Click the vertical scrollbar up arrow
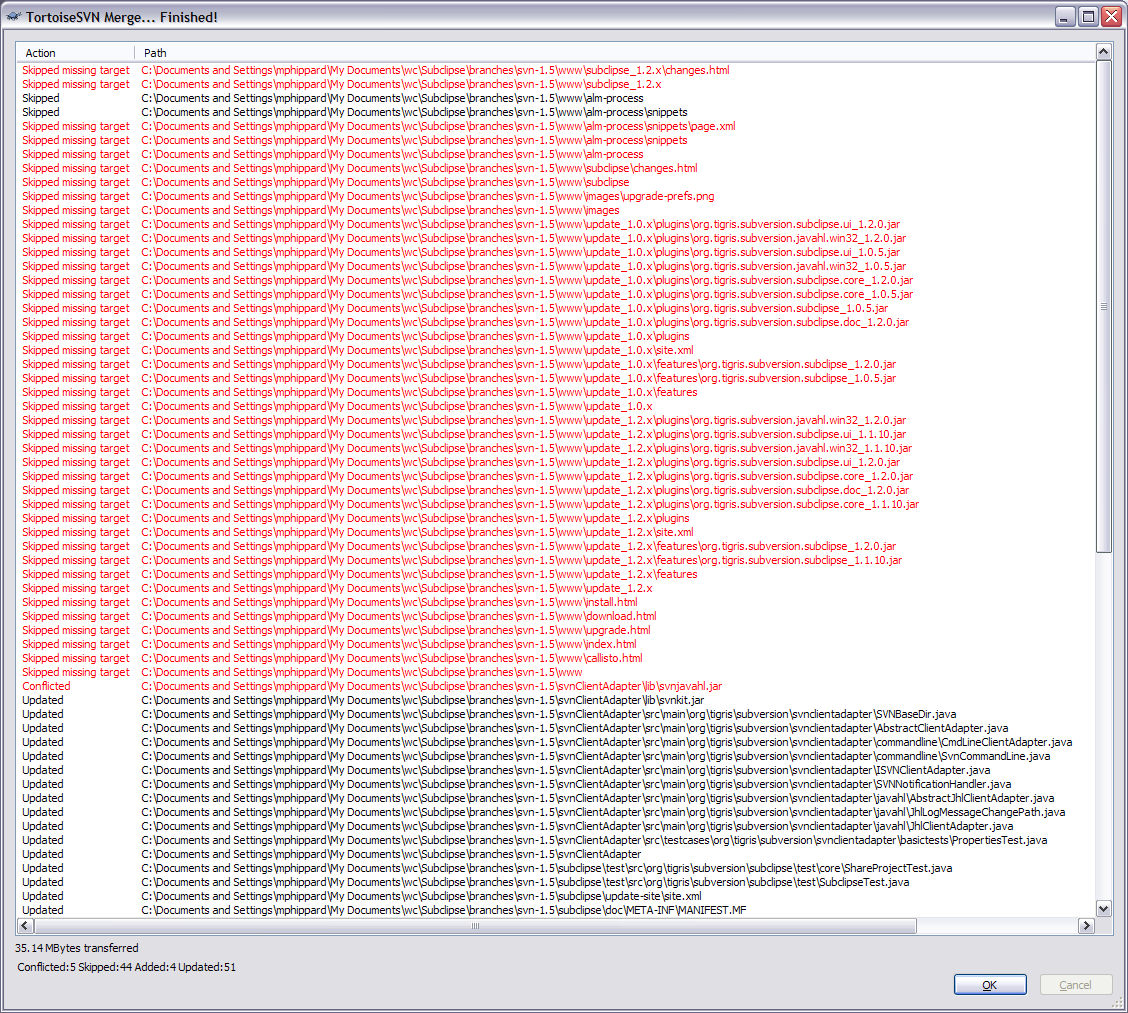1128x1013 pixels. [x=1103, y=52]
